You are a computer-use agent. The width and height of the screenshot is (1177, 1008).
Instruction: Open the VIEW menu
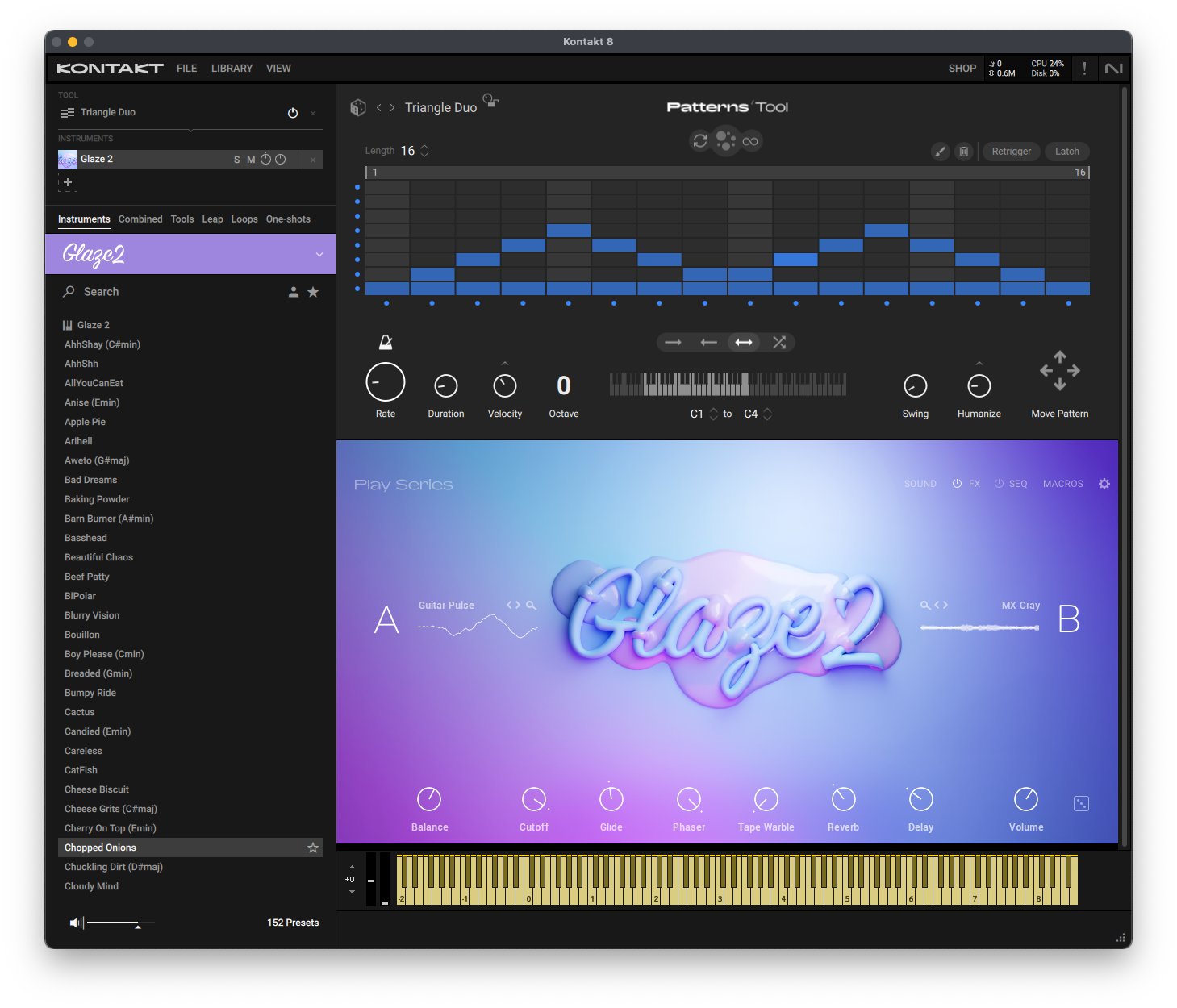[x=278, y=69]
